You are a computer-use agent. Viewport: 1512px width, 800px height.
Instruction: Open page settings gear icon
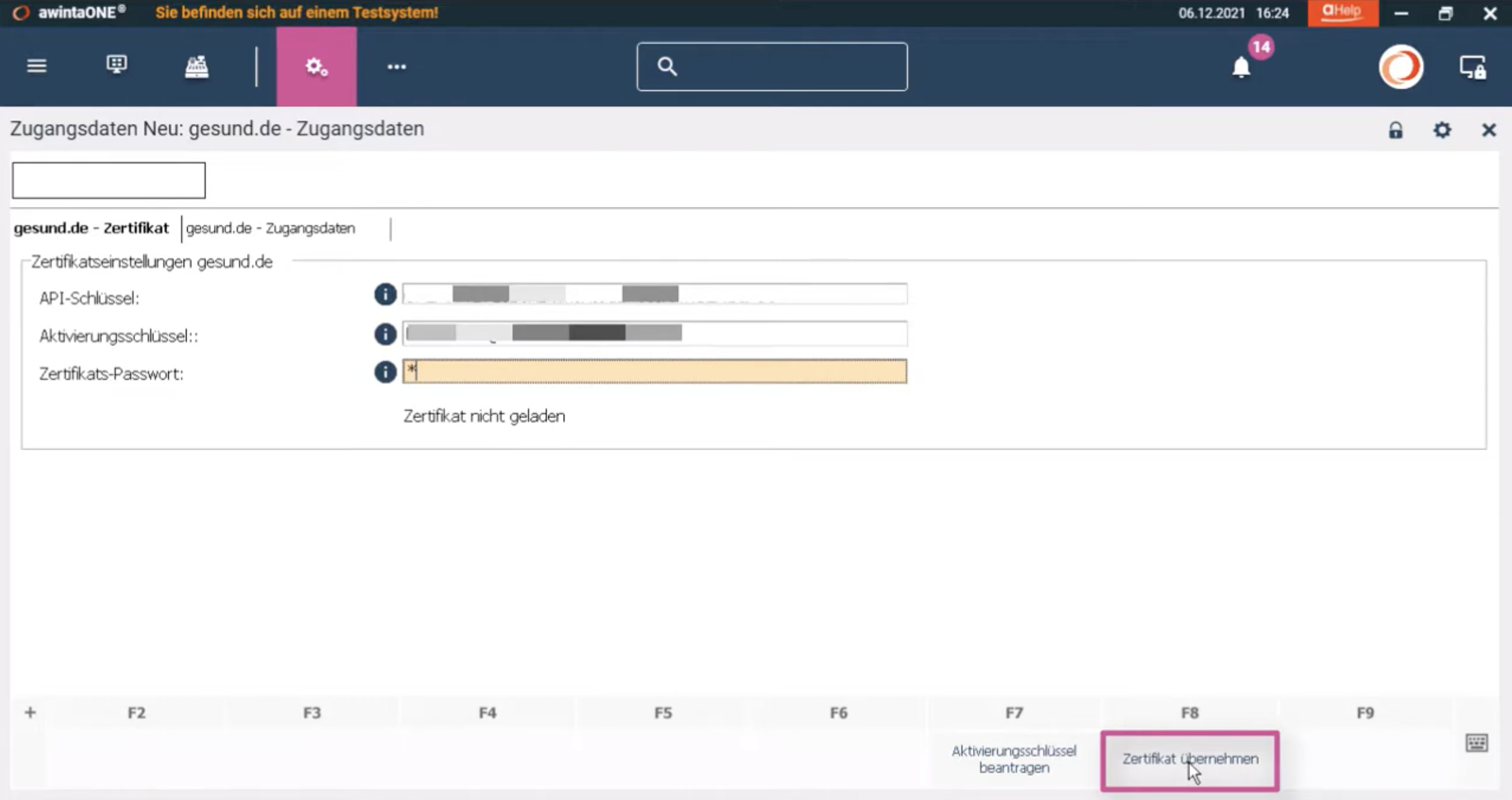coord(1442,130)
